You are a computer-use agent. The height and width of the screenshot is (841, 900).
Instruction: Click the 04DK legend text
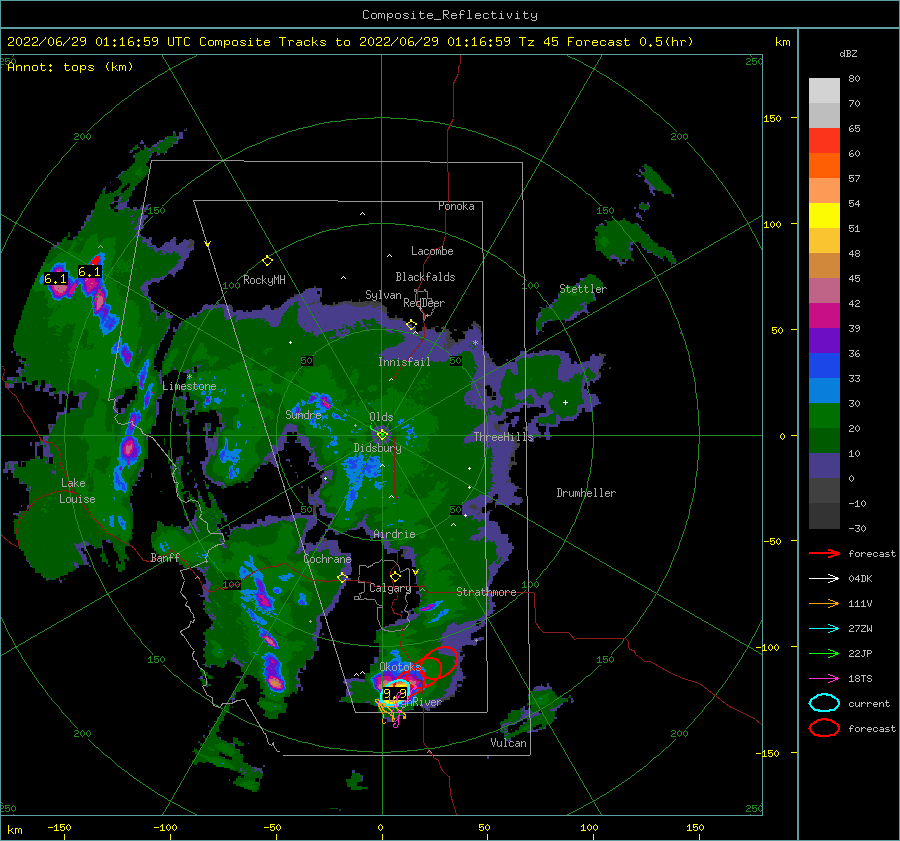(x=860, y=579)
